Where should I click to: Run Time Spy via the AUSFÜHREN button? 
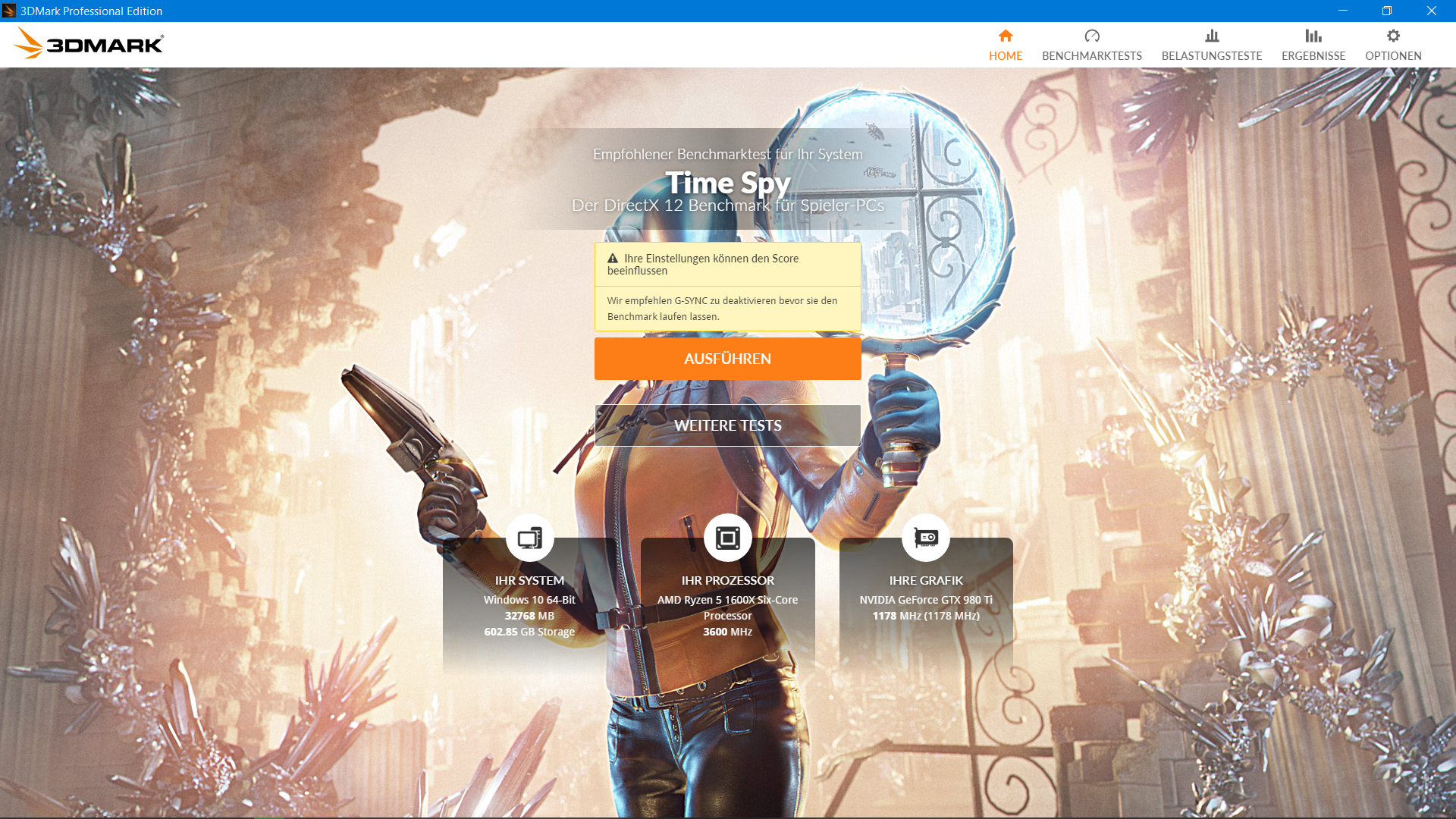(x=727, y=358)
